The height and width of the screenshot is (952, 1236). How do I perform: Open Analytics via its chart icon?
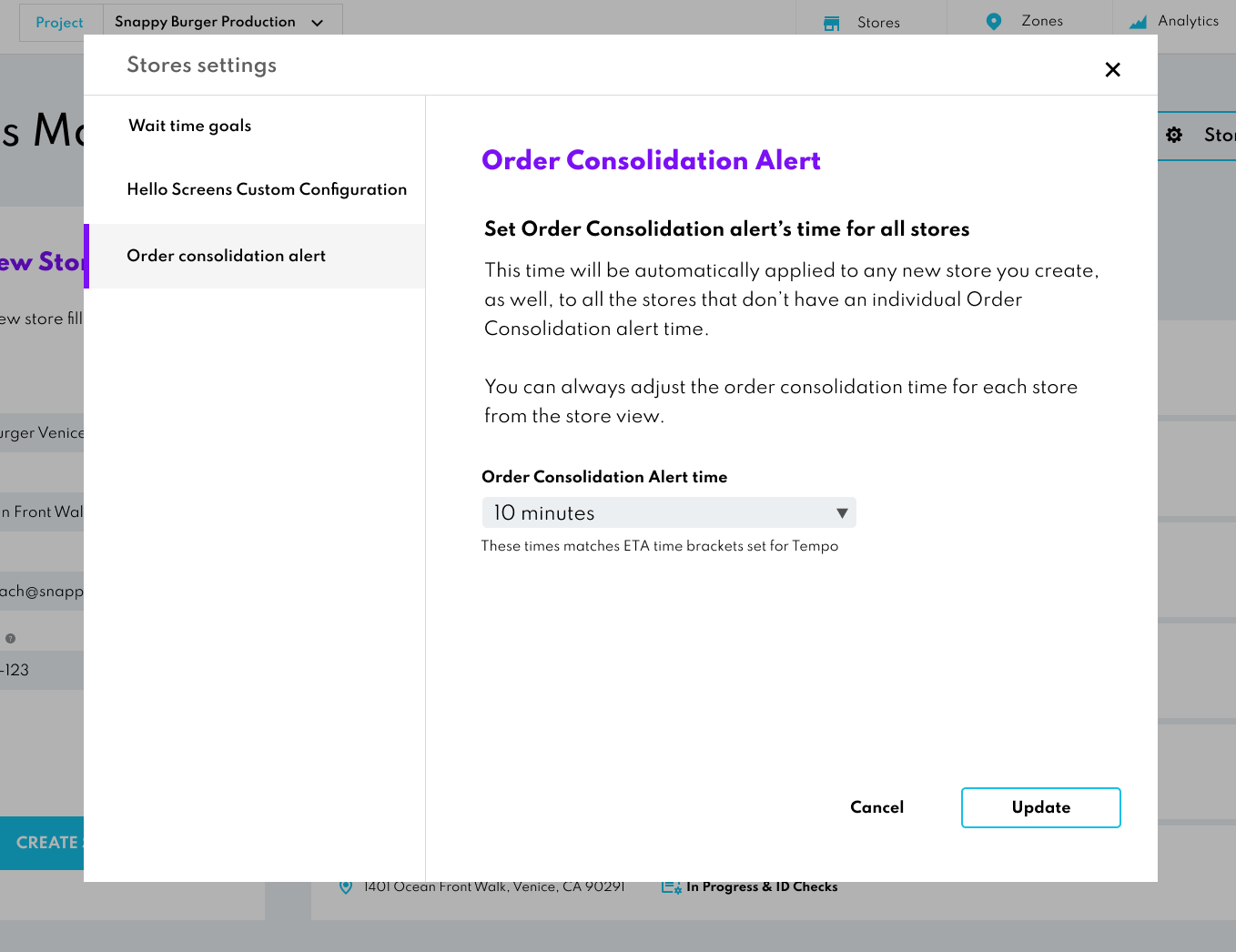coord(1138,22)
